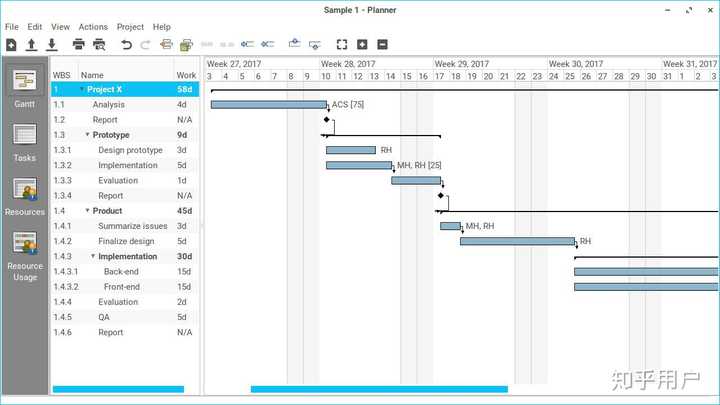Click the Back-end Gantt bar

[x=646, y=272]
